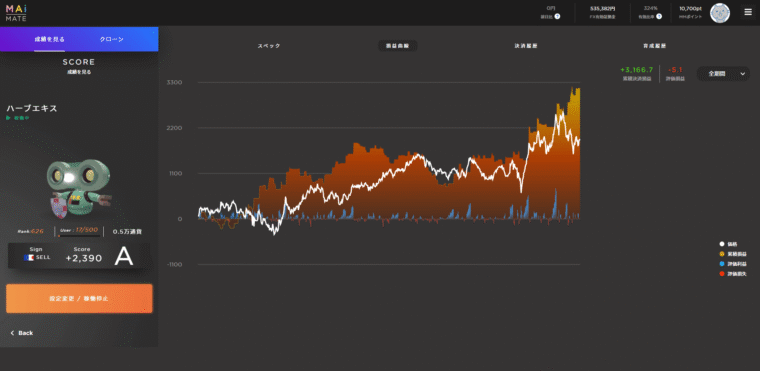Click the orange 設定変更 / 稼働停止 button
Screen dimensions: 760x371
(x=79, y=299)
